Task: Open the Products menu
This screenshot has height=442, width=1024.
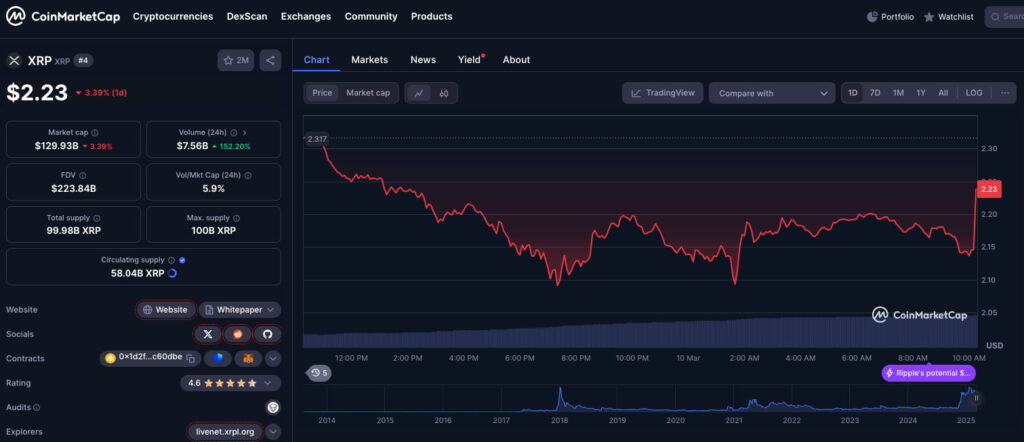Action: [x=432, y=16]
